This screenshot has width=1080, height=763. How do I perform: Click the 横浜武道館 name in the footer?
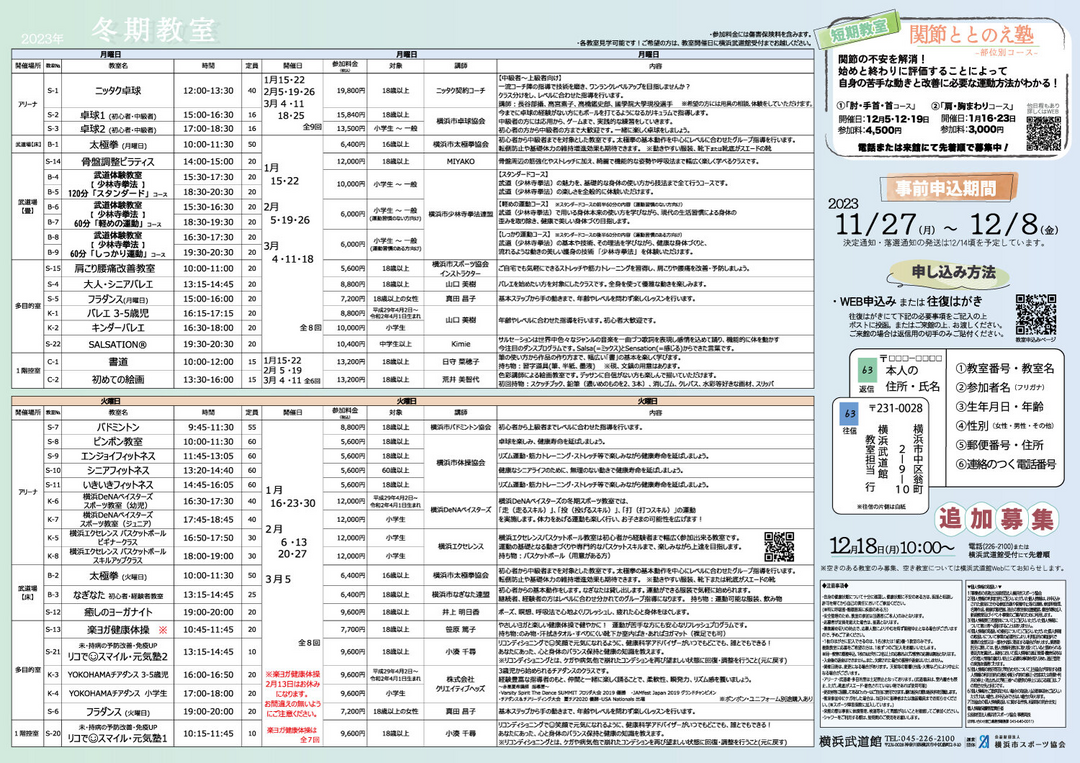tap(851, 742)
